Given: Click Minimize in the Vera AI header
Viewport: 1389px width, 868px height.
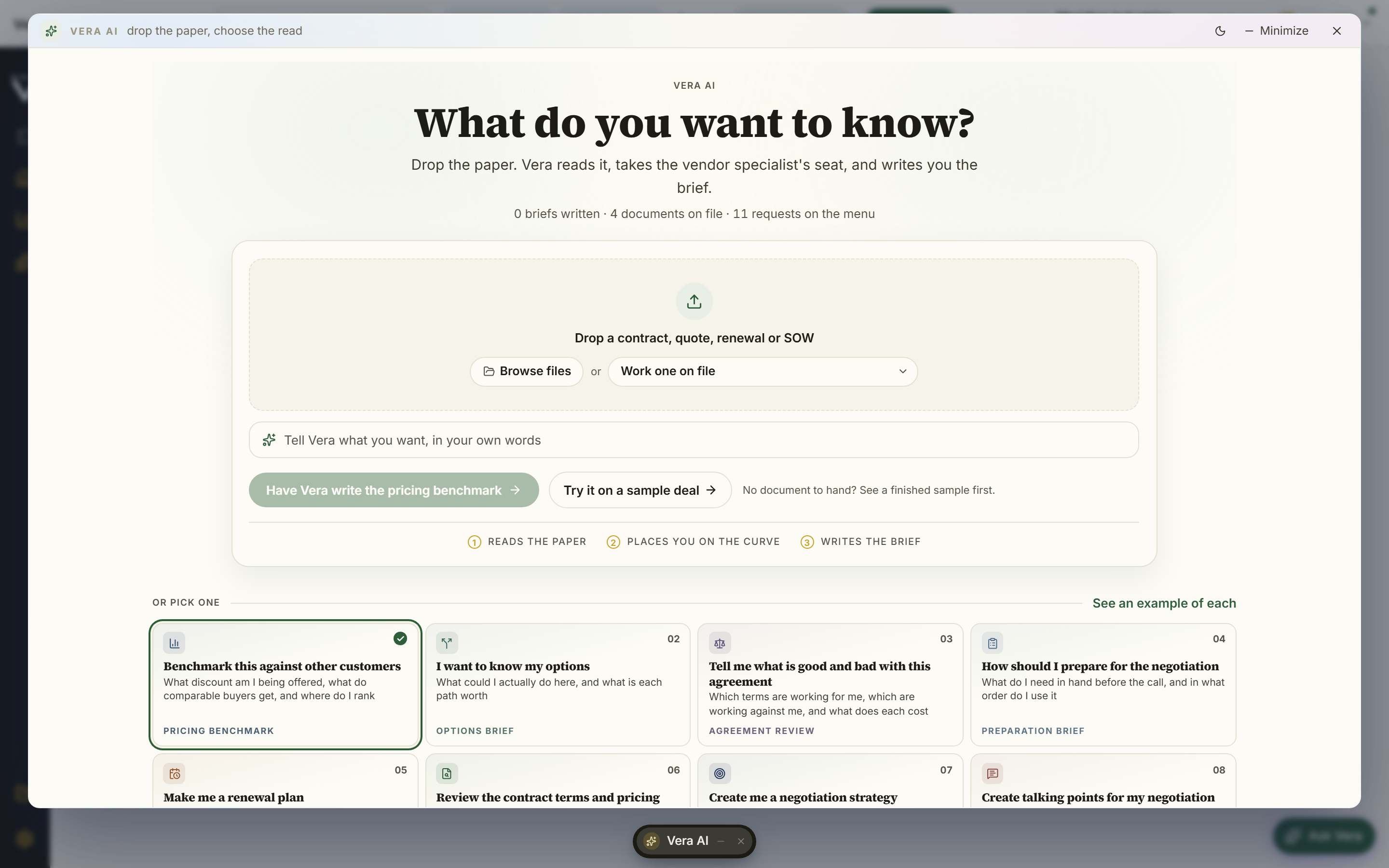Looking at the screenshot, I should click(x=1277, y=31).
